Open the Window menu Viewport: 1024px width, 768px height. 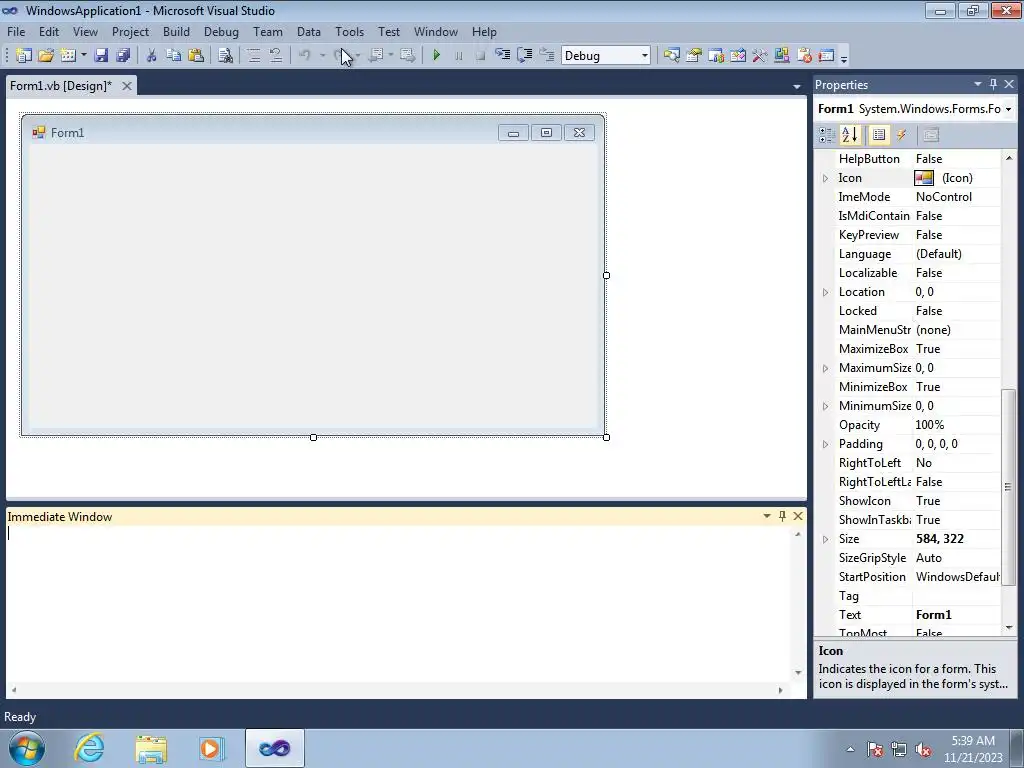click(x=436, y=31)
